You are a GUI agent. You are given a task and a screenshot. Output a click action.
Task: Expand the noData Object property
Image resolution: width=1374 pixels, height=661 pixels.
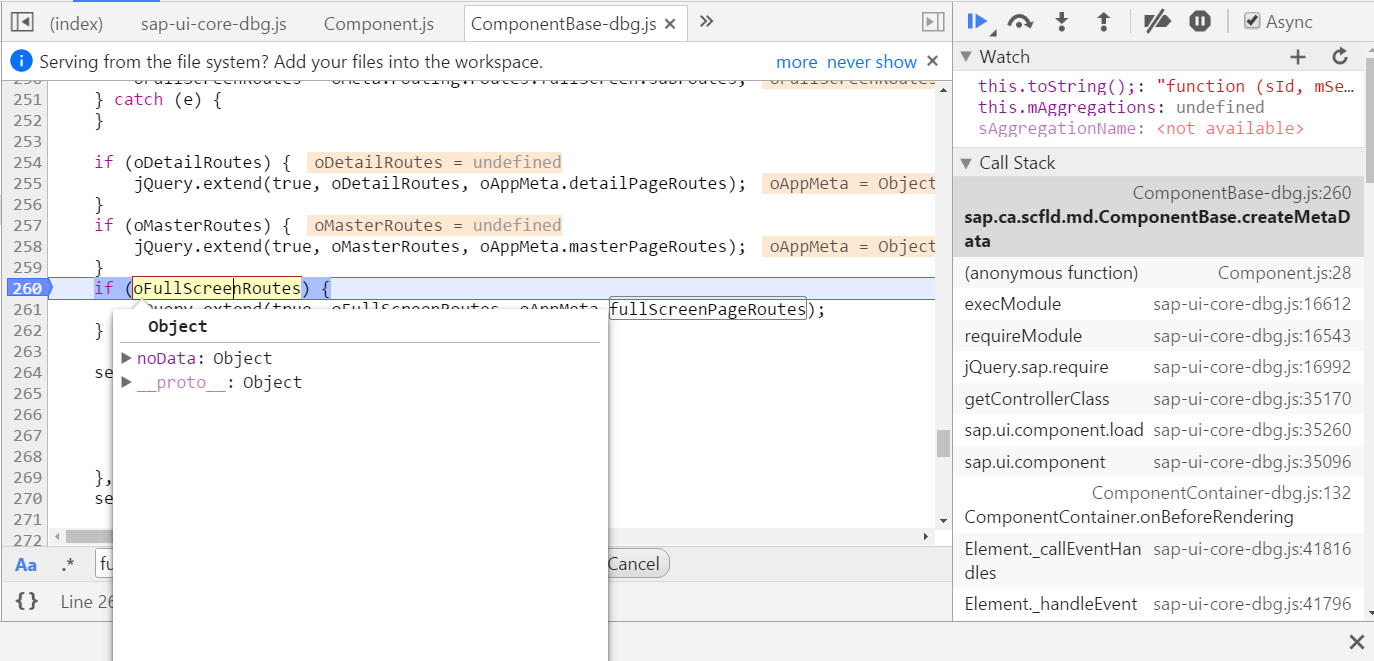pyautogui.click(x=127, y=358)
